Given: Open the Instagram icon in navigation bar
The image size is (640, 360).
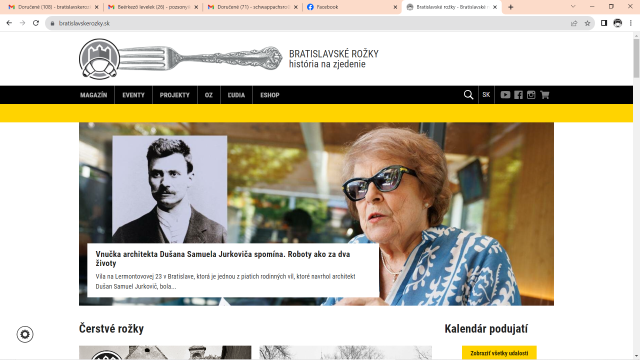Looking at the screenshot, I should point(531,95).
